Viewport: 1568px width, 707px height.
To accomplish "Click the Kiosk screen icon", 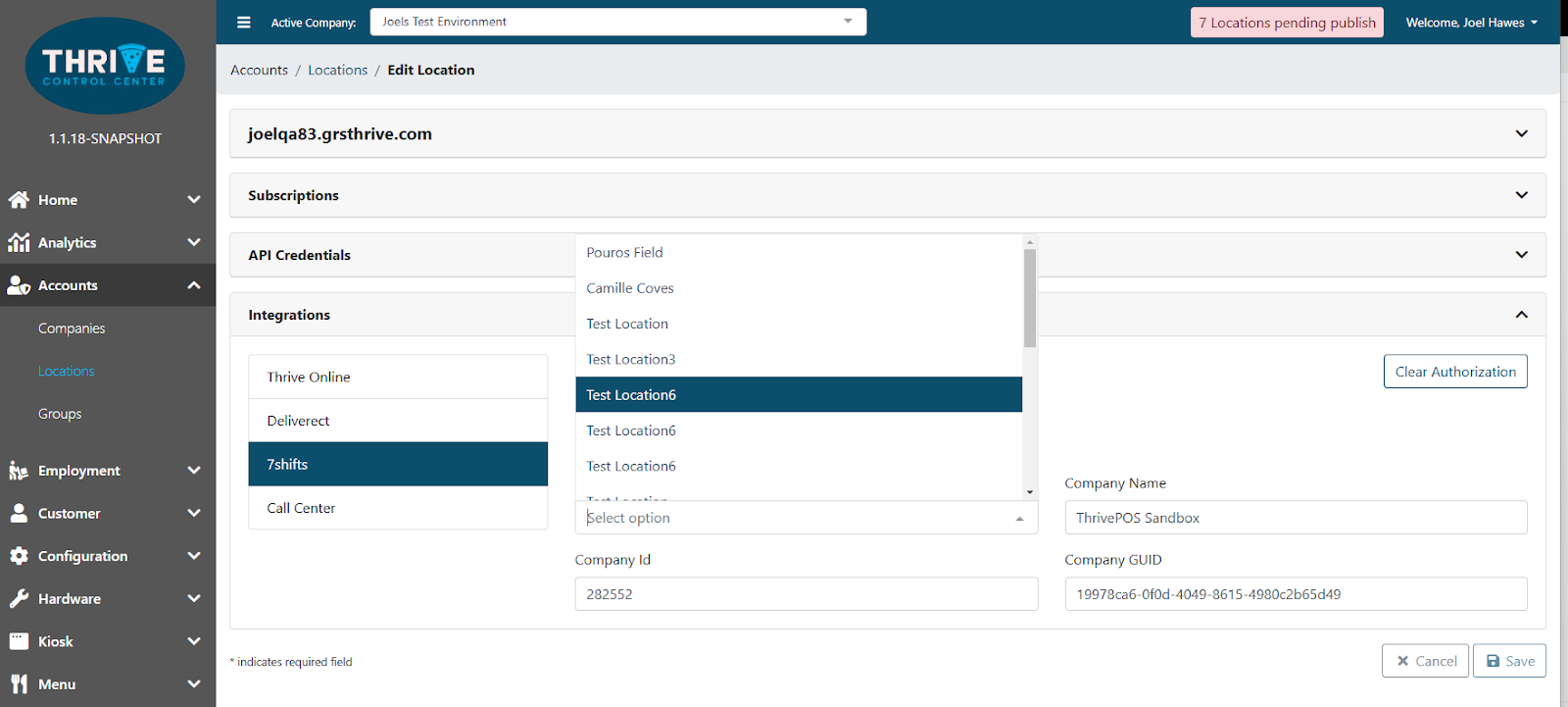I will point(19,641).
